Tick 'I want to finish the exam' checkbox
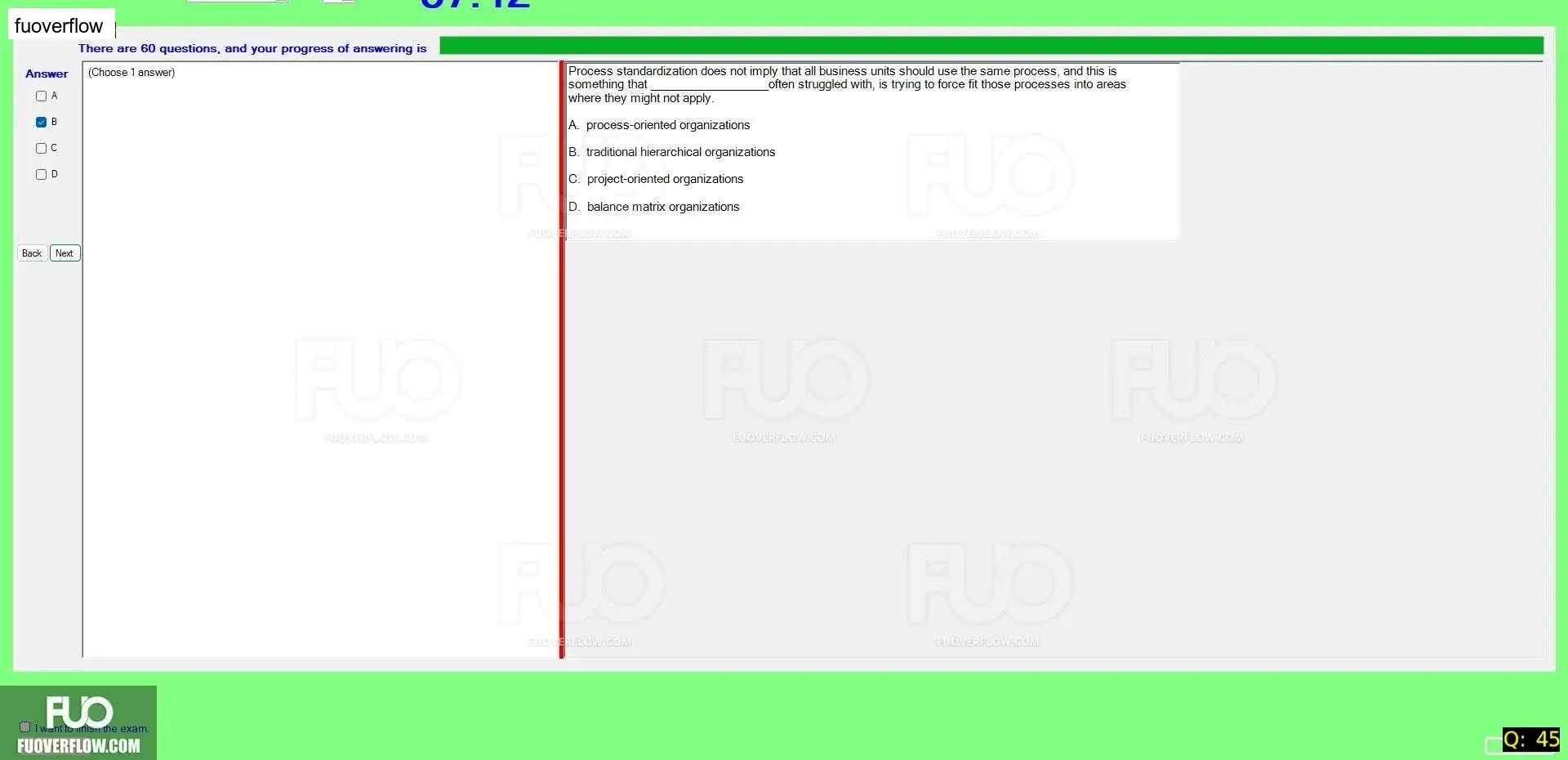 pyautogui.click(x=24, y=726)
